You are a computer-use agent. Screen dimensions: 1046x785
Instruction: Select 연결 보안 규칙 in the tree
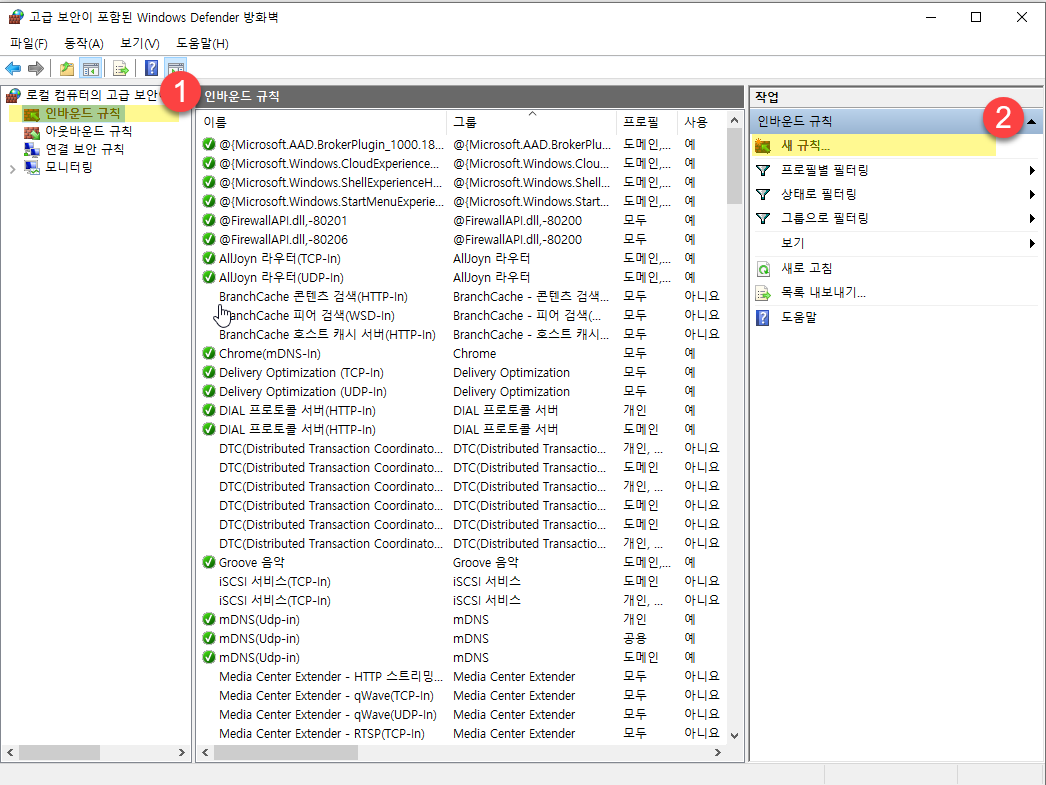pyautogui.click(x=85, y=149)
